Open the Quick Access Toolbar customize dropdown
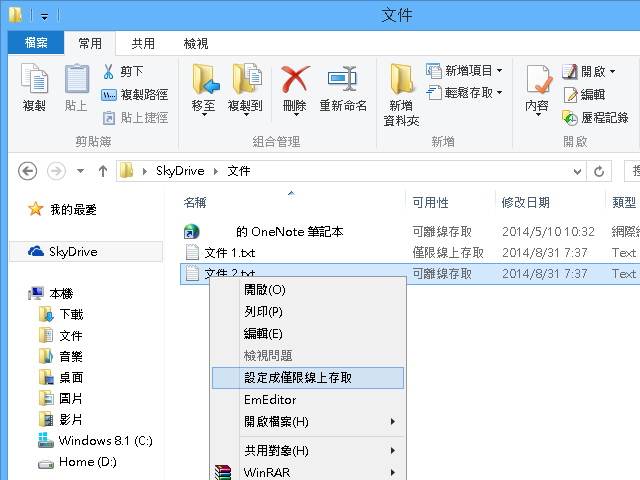The width and height of the screenshot is (640, 480). (44, 16)
